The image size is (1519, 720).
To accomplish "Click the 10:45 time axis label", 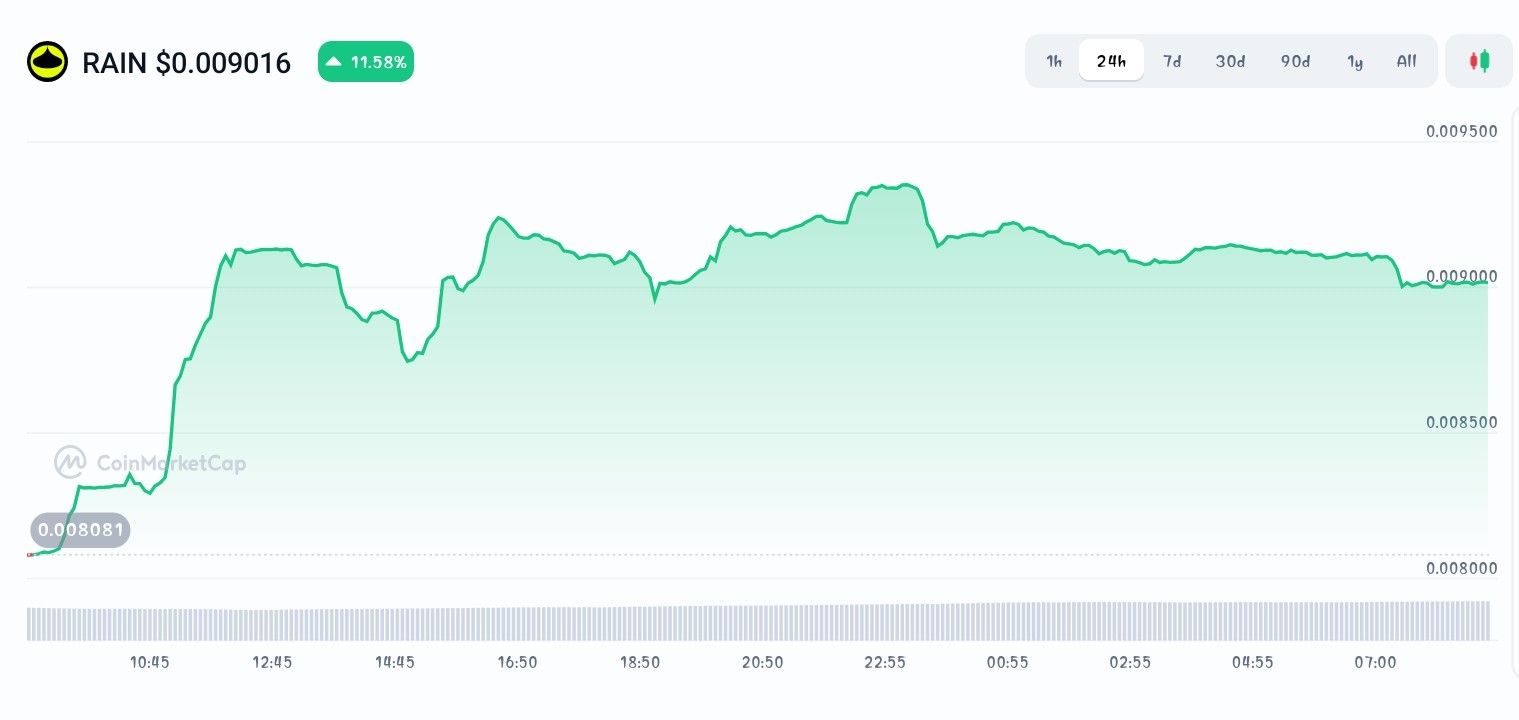I will click(x=149, y=662).
